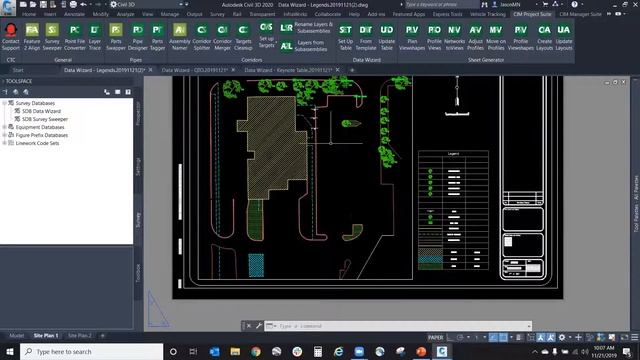The height and width of the screenshot is (360, 640).
Task: Expand the Equipment Databases node
Action: pyautogui.click(x=4, y=127)
